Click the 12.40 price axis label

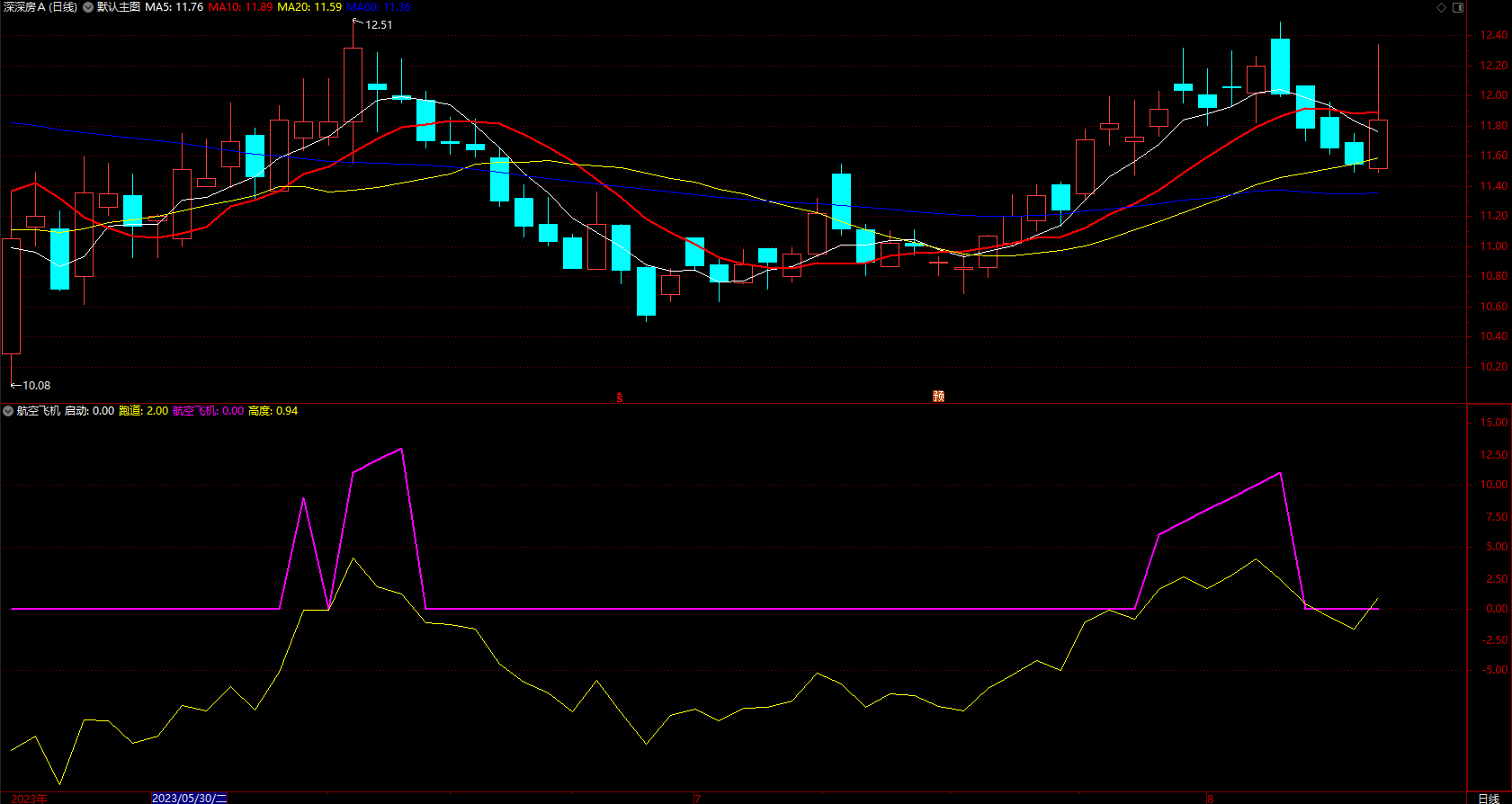click(x=1493, y=35)
